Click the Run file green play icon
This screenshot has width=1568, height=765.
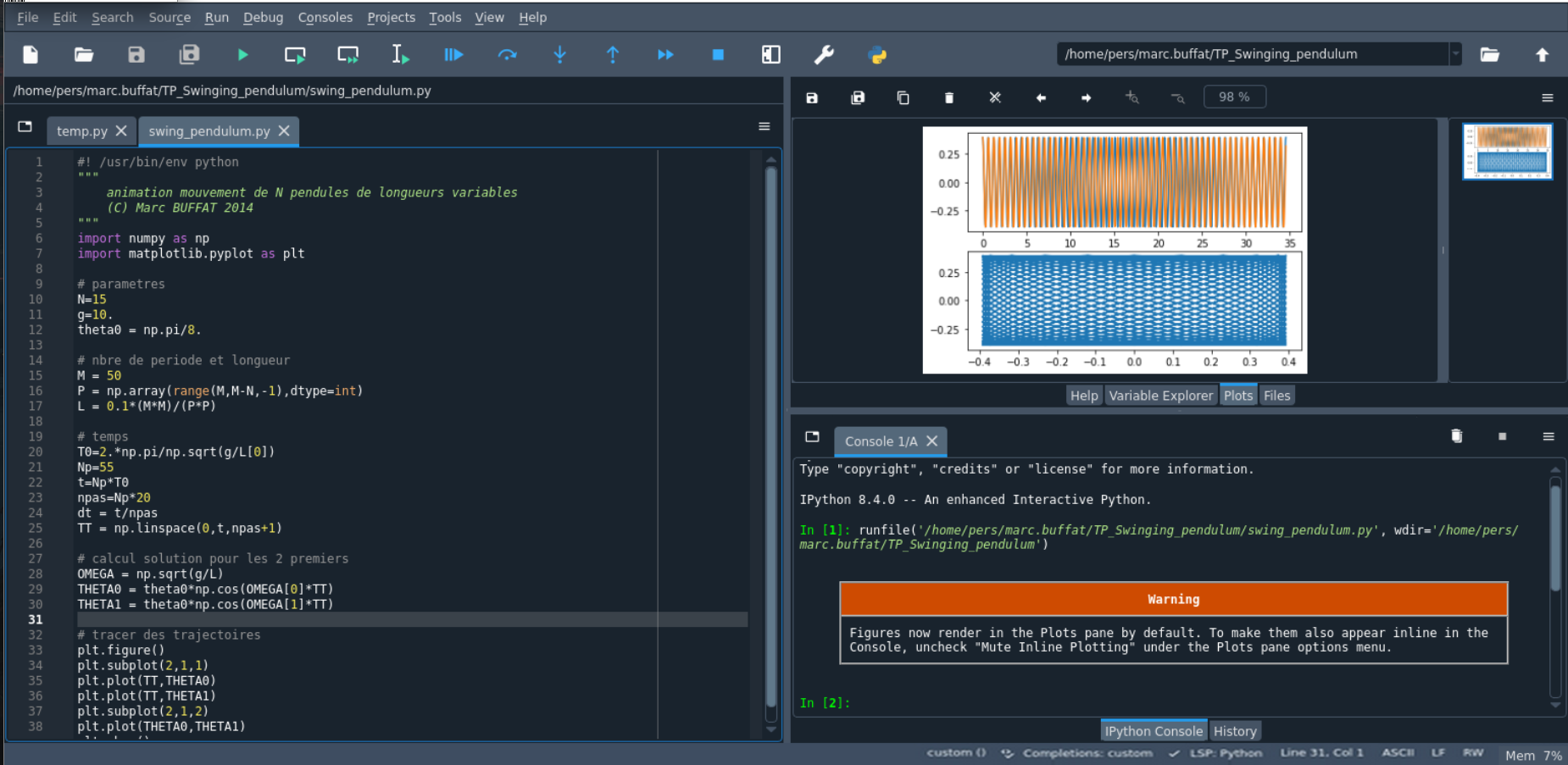click(x=242, y=55)
